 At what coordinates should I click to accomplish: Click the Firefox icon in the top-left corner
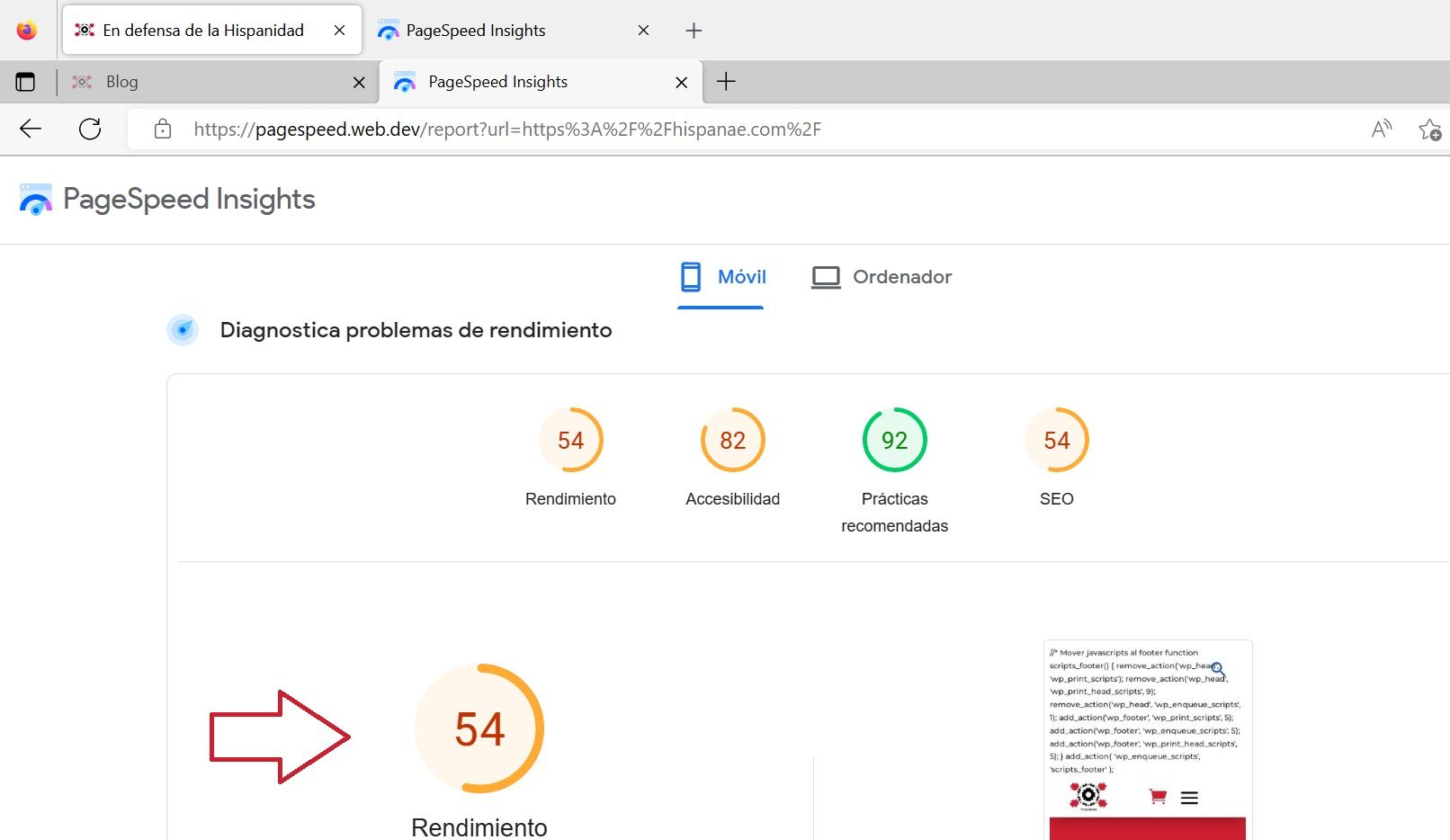click(x=27, y=30)
